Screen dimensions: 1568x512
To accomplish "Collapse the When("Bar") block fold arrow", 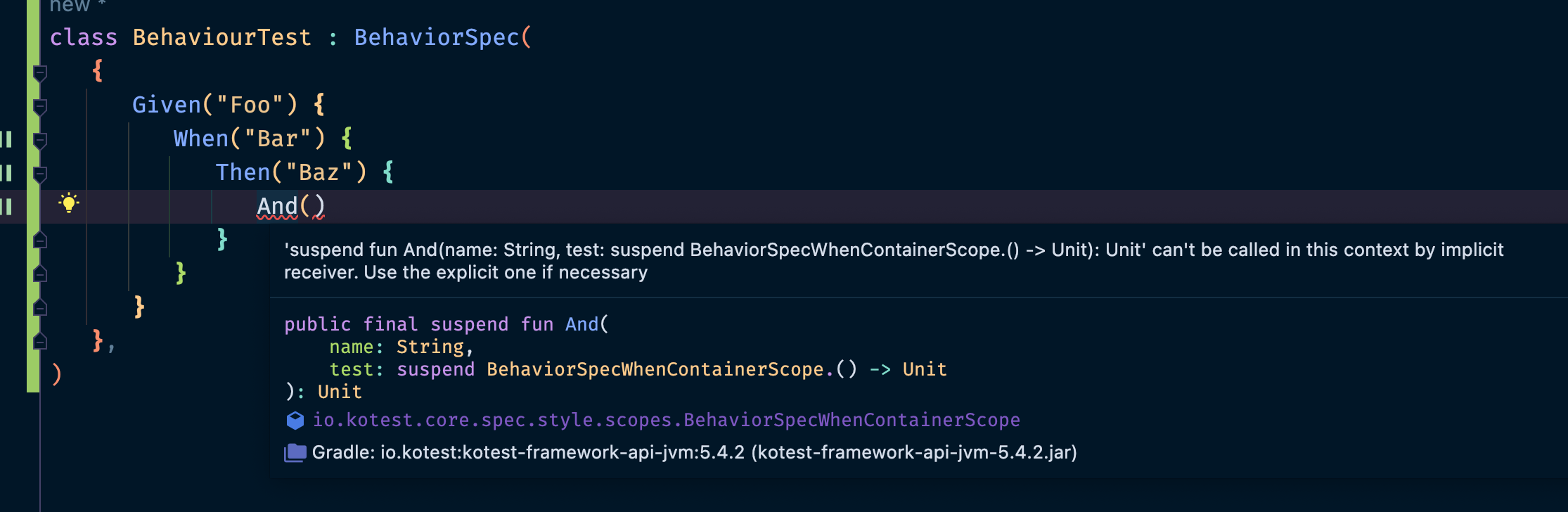I will [40, 140].
